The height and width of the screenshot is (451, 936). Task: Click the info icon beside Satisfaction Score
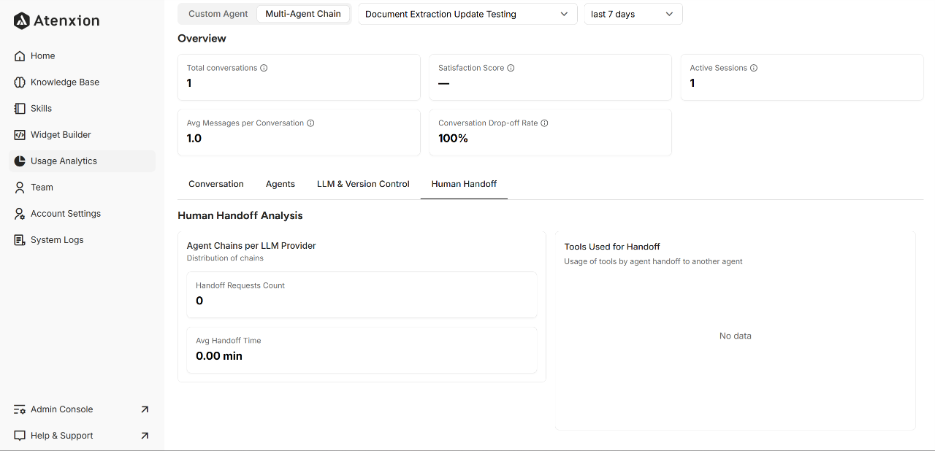(x=511, y=68)
